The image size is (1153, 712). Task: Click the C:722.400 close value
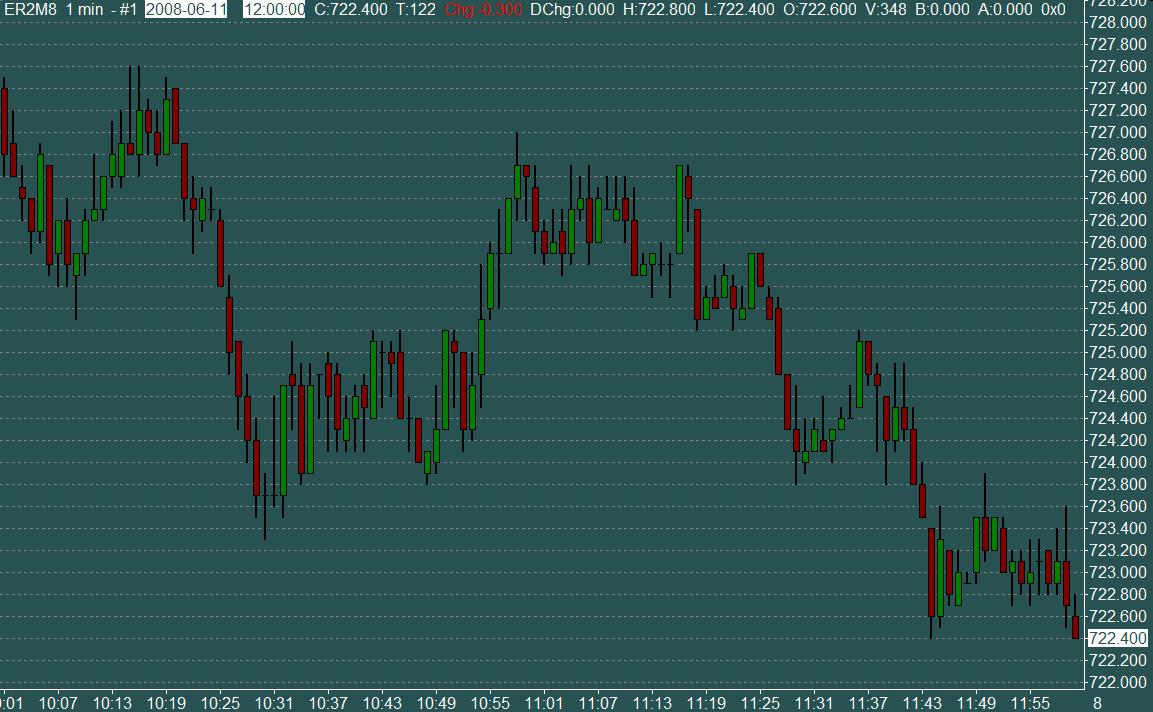[351, 10]
